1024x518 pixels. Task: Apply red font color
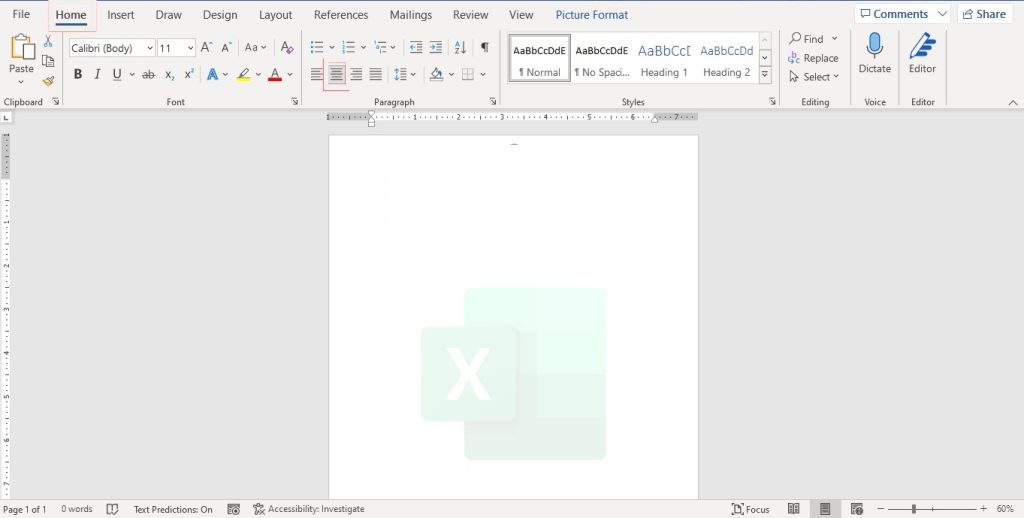pos(275,74)
